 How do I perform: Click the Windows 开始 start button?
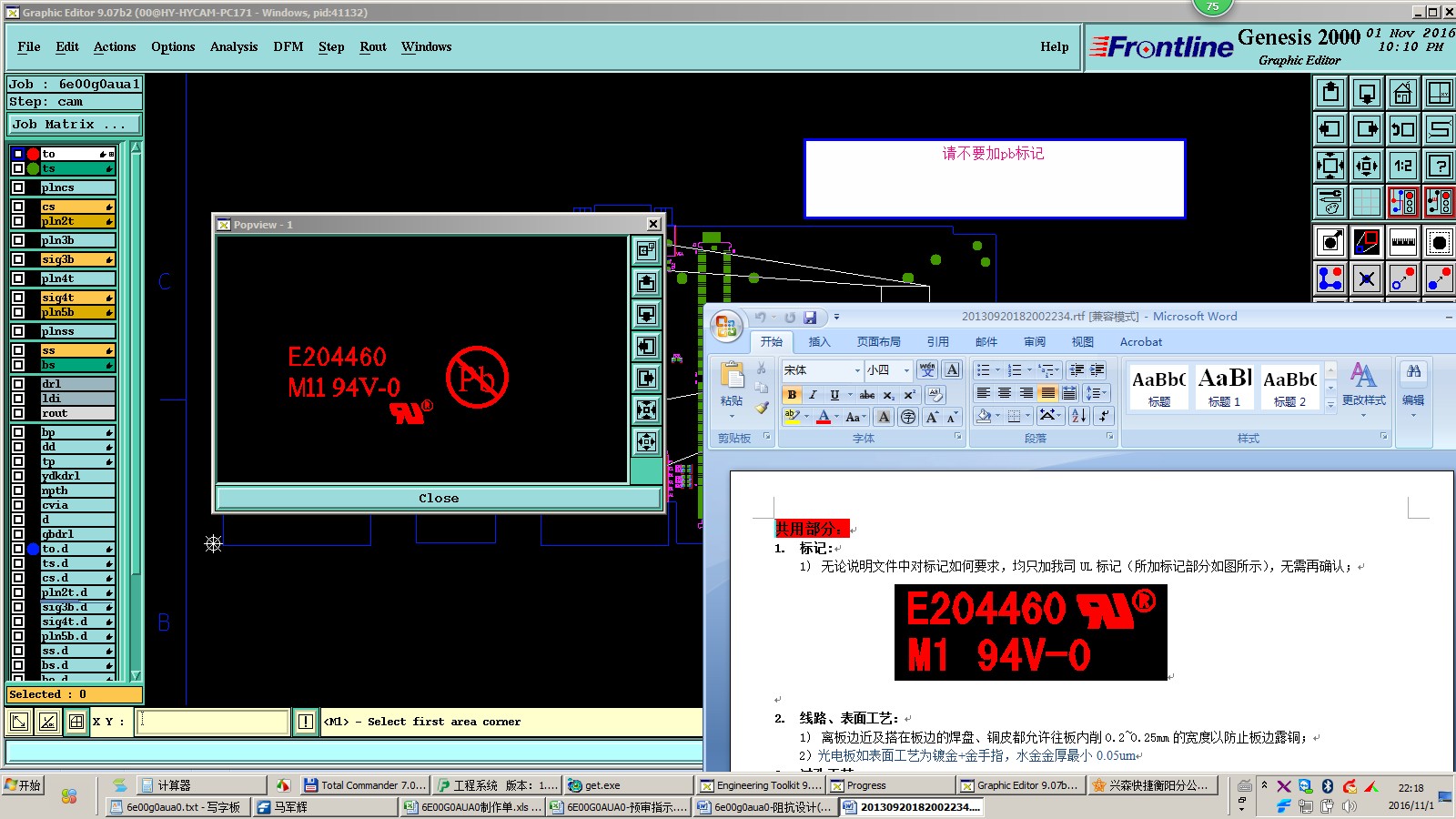(23, 785)
